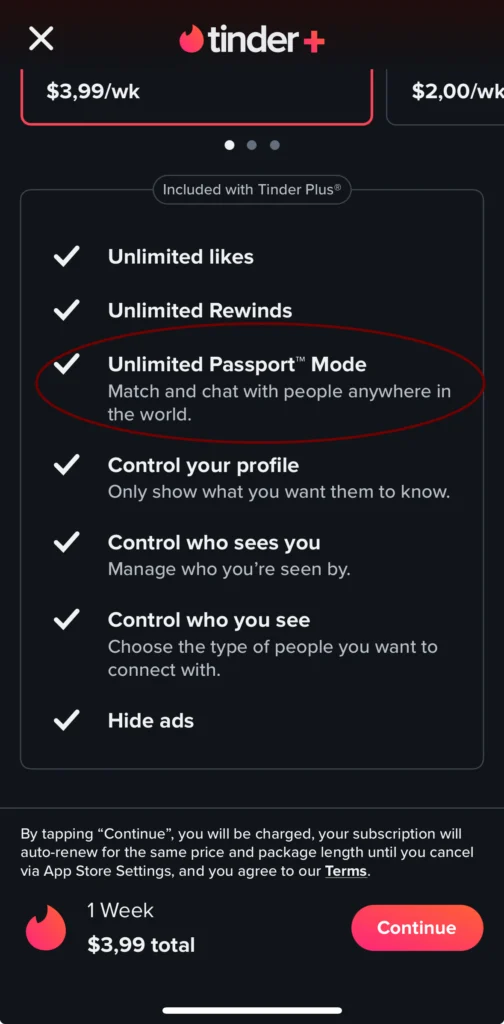Screen dimensions: 504x1024
Task: Tap the Tinder flame logo in header
Action: tap(191, 39)
